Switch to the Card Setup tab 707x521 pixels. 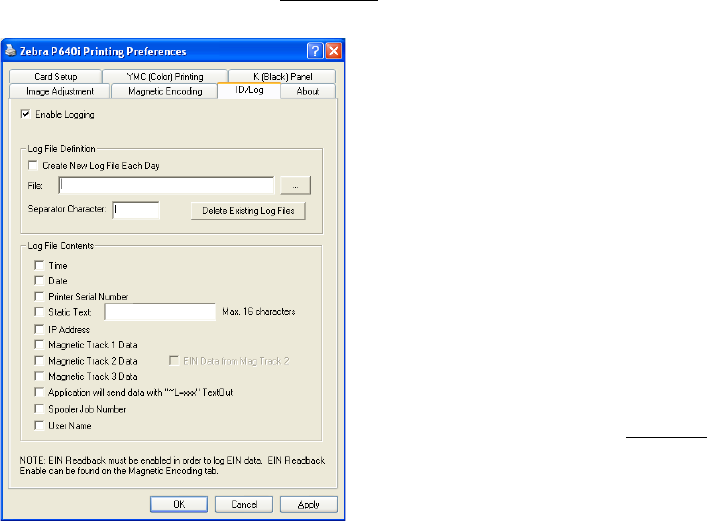point(55,76)
